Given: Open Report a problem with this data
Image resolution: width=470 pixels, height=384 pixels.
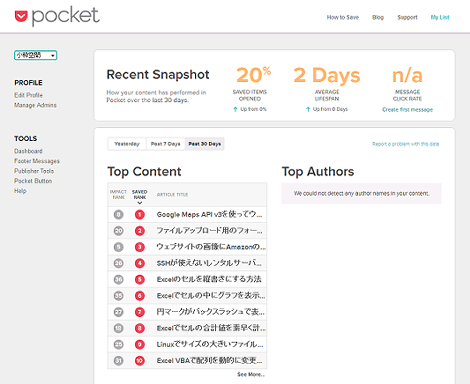Looking at the screenshot, I should tap(406, 144).
